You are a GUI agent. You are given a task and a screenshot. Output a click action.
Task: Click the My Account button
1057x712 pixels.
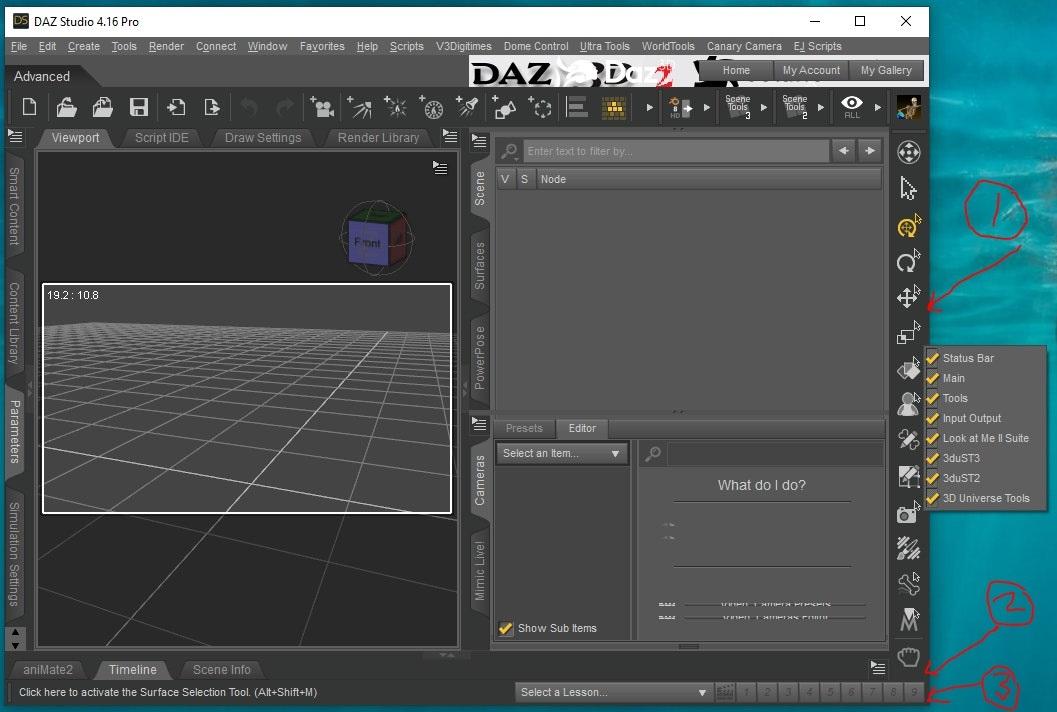(x=811, y=70)
